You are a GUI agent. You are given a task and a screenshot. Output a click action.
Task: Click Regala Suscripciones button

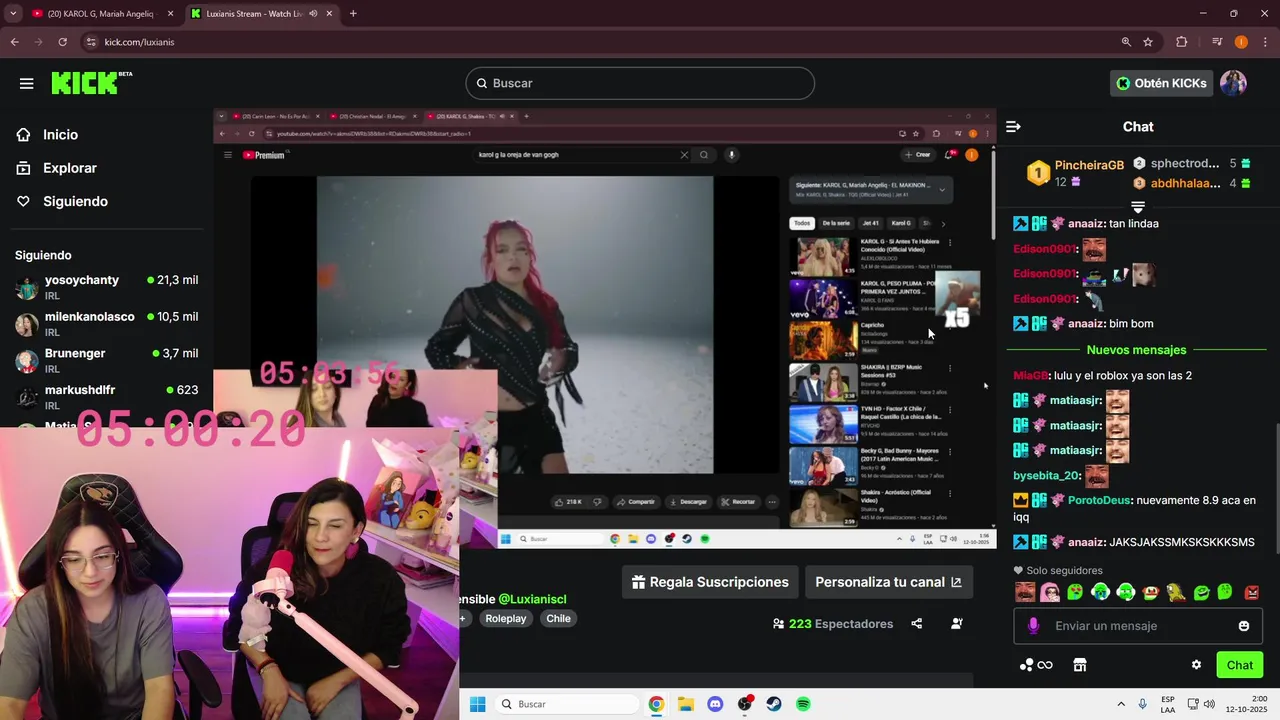pos(710,582)
